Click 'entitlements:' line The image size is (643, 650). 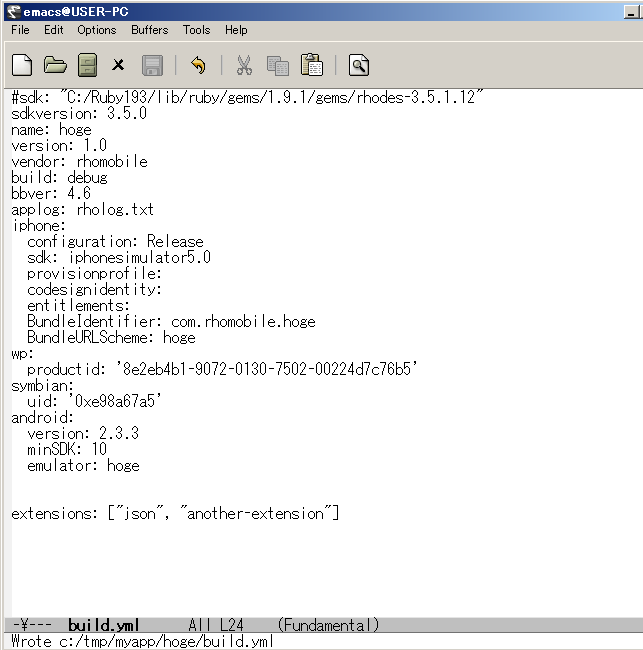(x=78, y=306)
